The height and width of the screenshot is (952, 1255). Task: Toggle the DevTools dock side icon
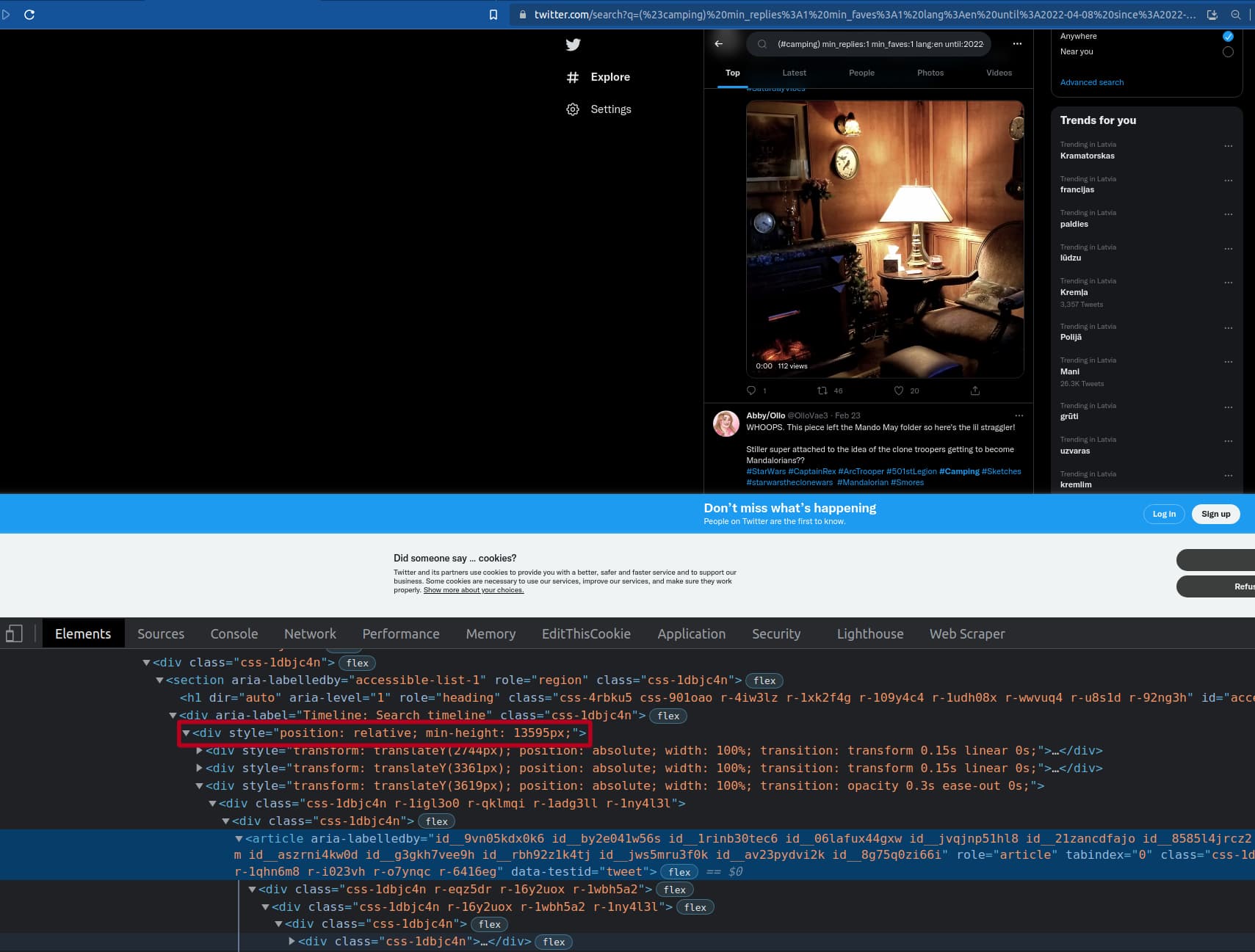click(x=14, y=633)
